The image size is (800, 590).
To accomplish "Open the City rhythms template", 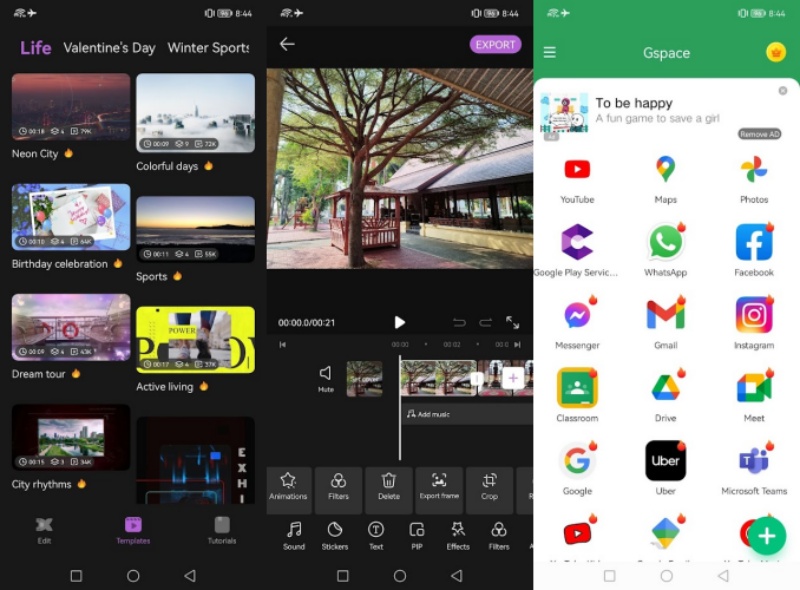I will point(71,437).
